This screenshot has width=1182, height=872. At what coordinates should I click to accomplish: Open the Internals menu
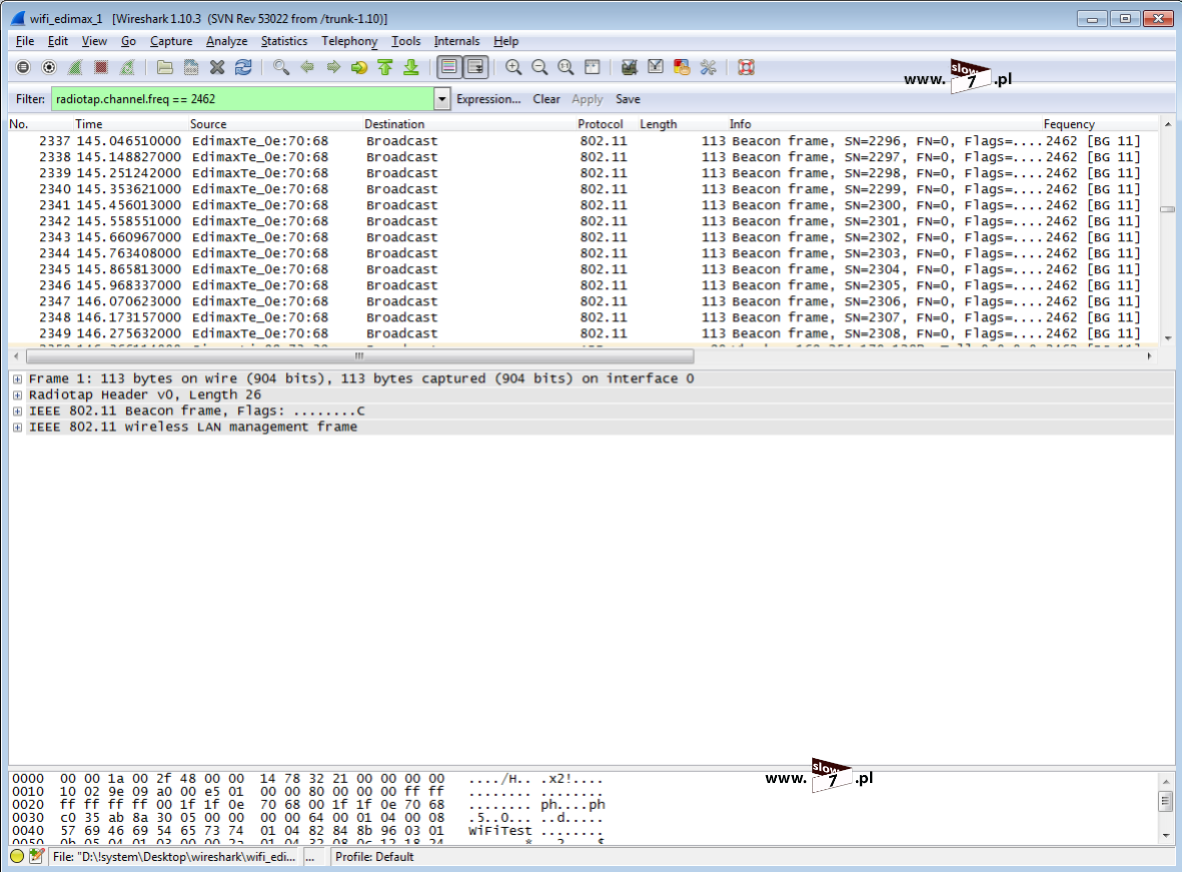coord(457,41)
